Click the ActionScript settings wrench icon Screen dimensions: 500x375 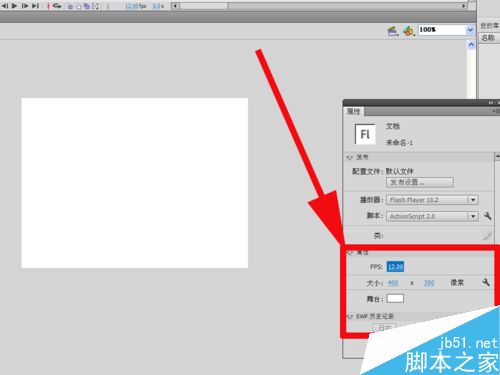click(x=487, y=216)
